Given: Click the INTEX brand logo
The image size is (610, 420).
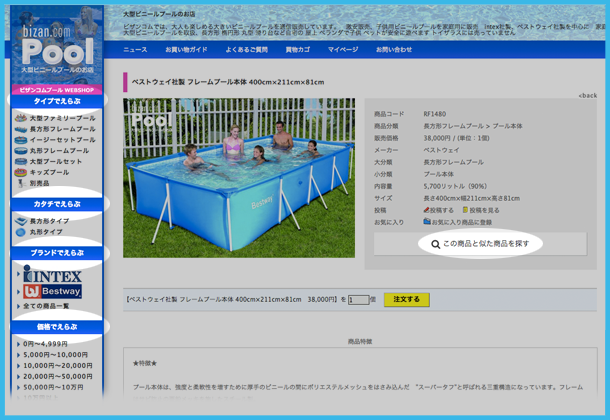Looking at the screenshot, I should [52, 274].
